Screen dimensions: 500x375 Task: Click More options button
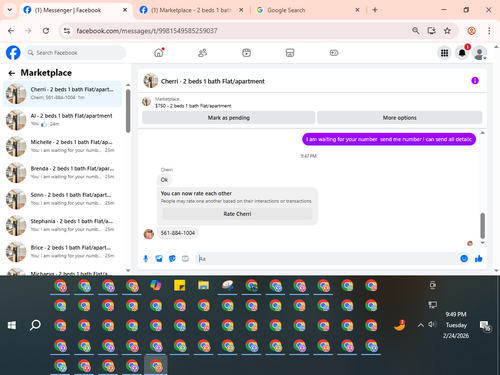399,118
